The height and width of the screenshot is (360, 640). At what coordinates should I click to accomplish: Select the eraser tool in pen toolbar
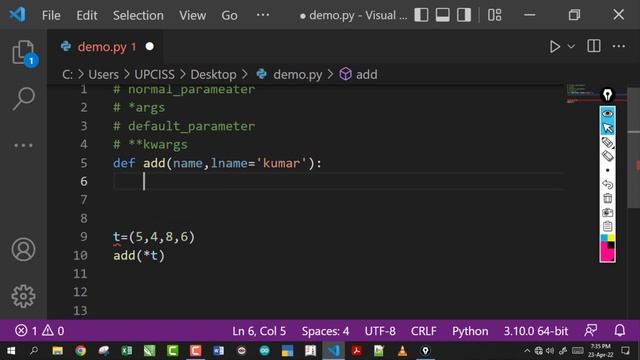[607, 156]
